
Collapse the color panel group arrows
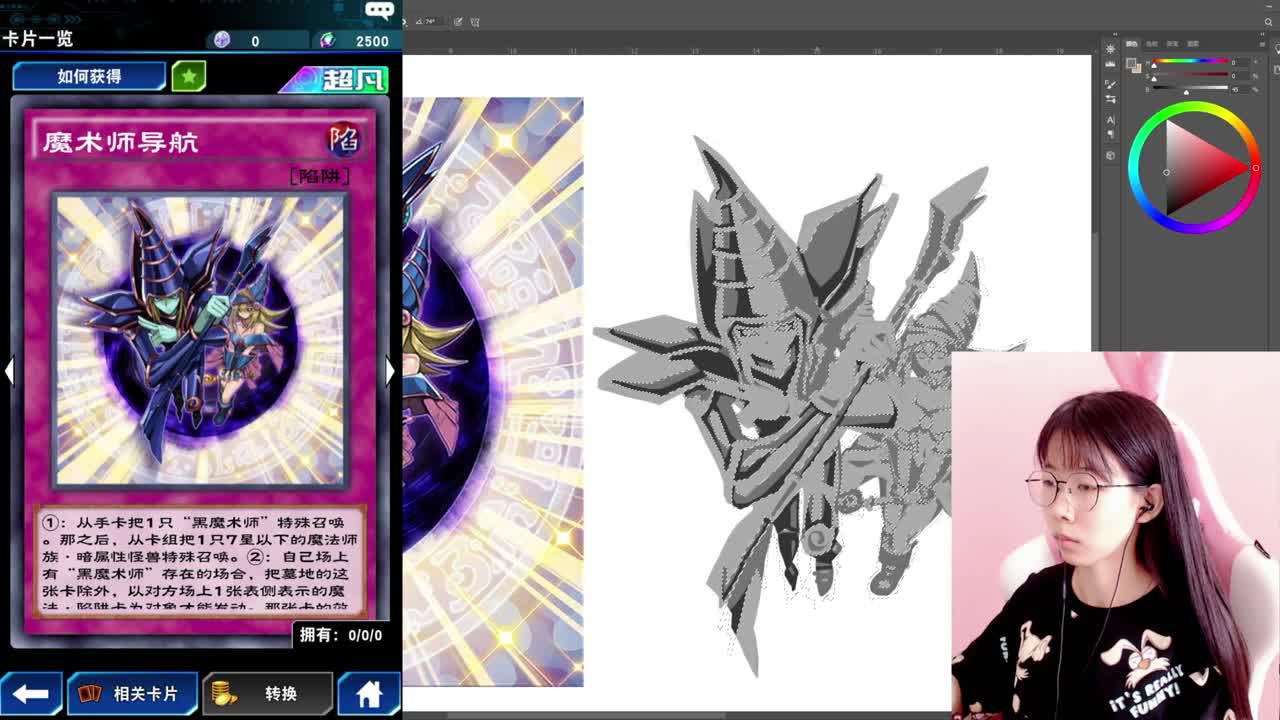click(x=1262, y=34)
